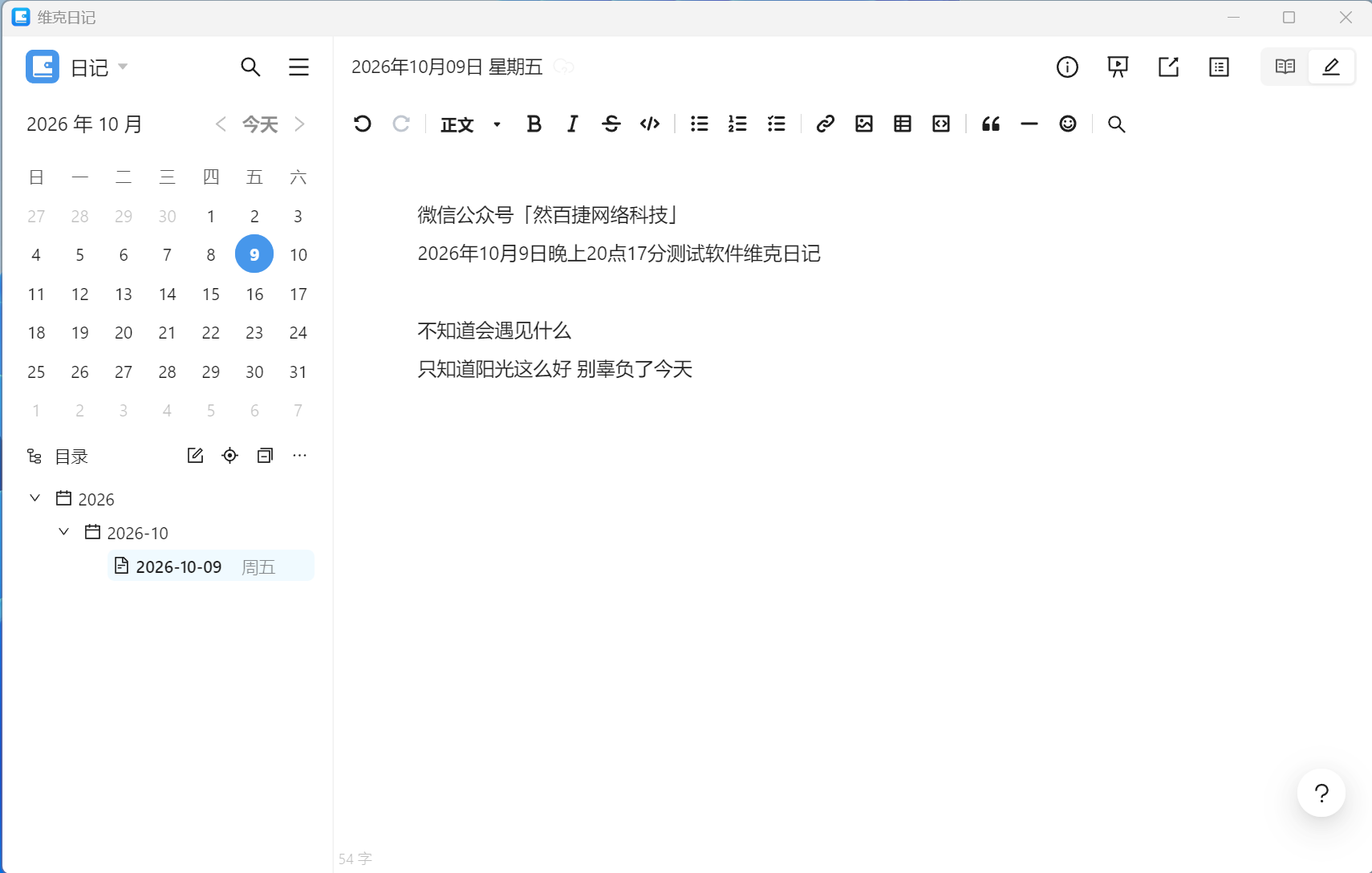Image resolution: width=1372 pixels, height=873 pixels.
Task: Toggle bold formatting
Action: 534,124
